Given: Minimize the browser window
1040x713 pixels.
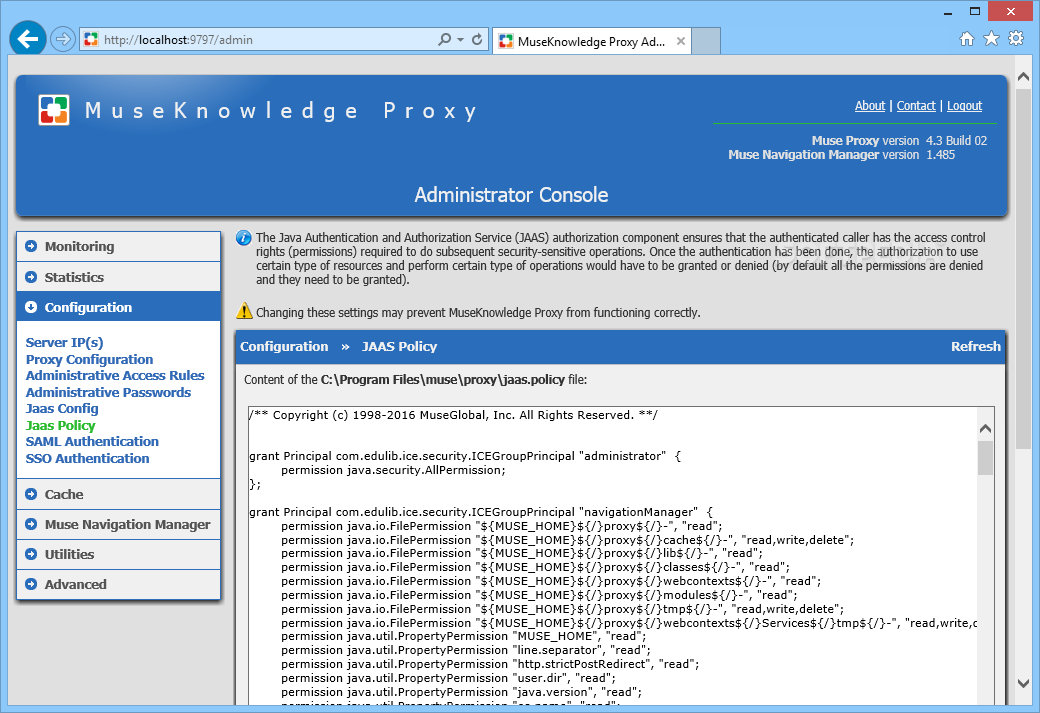Looking at the screenshot, I should [948, 12].
